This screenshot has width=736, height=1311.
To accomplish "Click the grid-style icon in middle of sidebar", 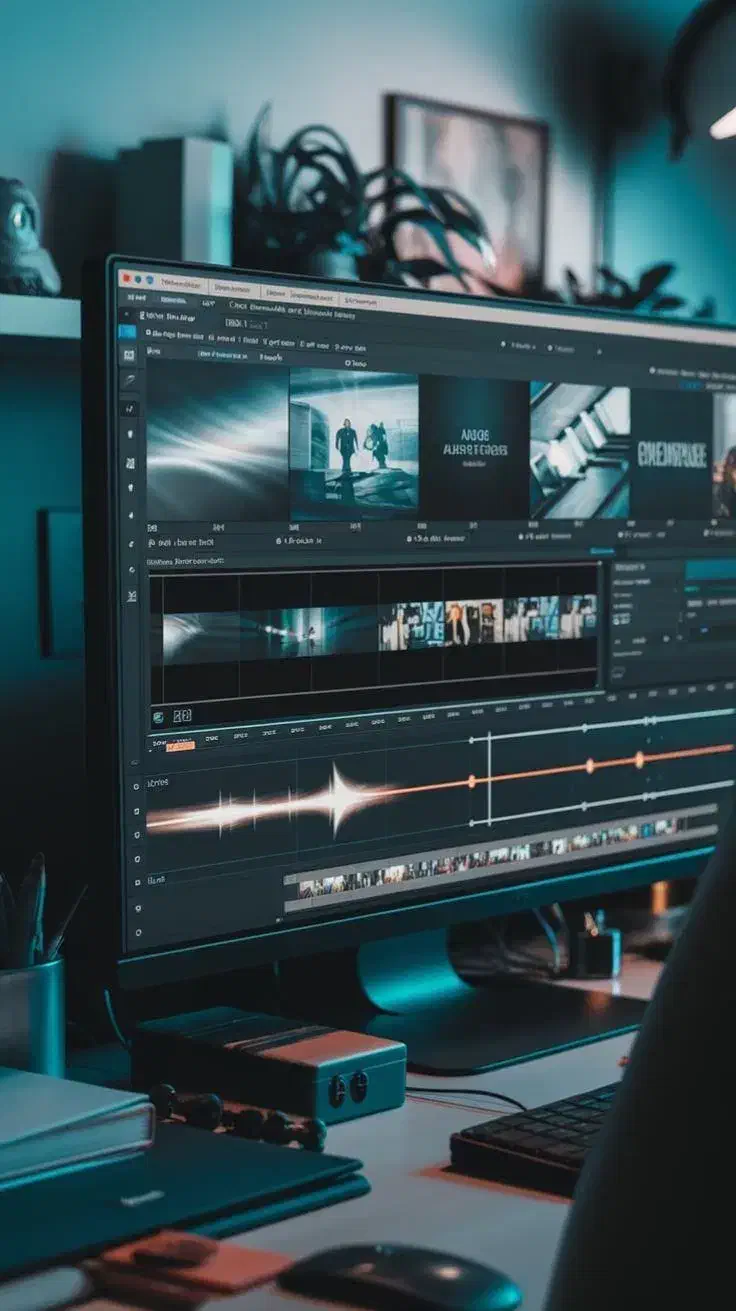I will (130, 463).
